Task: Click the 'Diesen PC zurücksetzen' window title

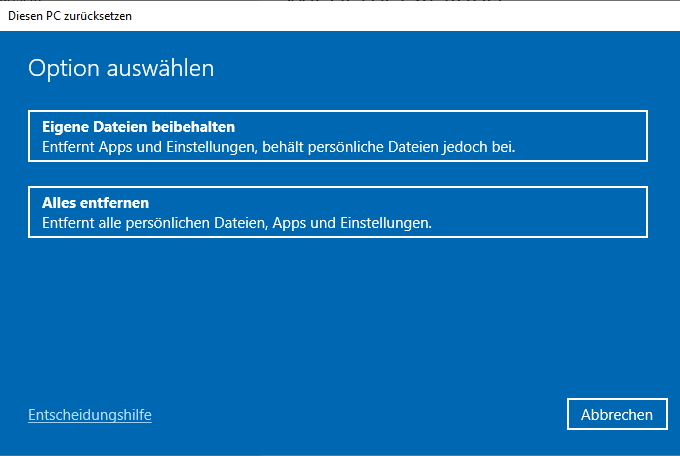Action: pos(70,16)
